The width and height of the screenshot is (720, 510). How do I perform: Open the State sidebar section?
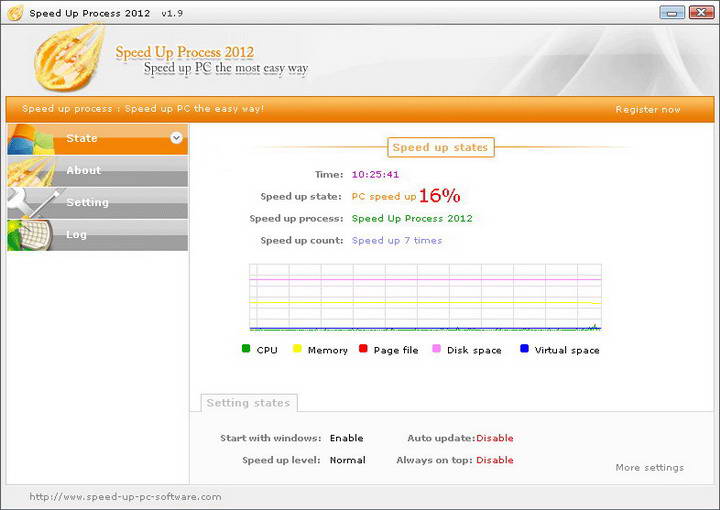click(97, 139)
